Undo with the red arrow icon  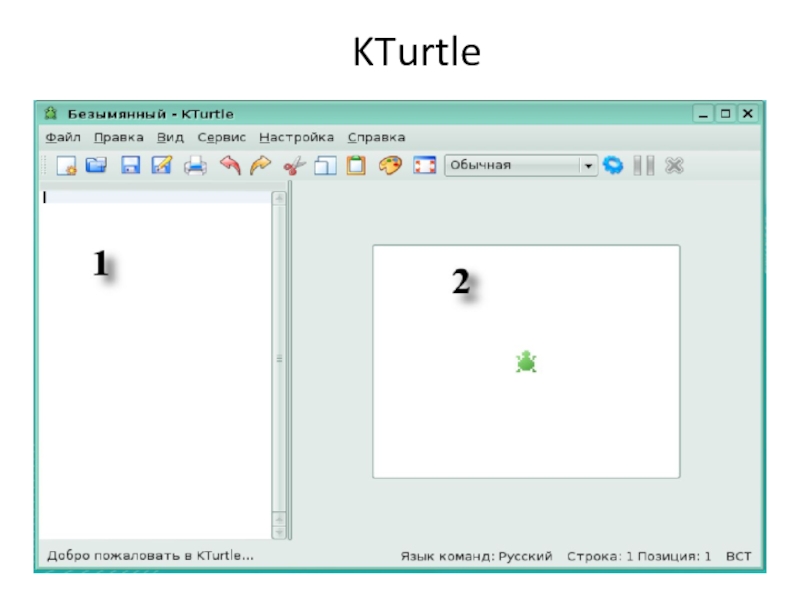point(230,165)
